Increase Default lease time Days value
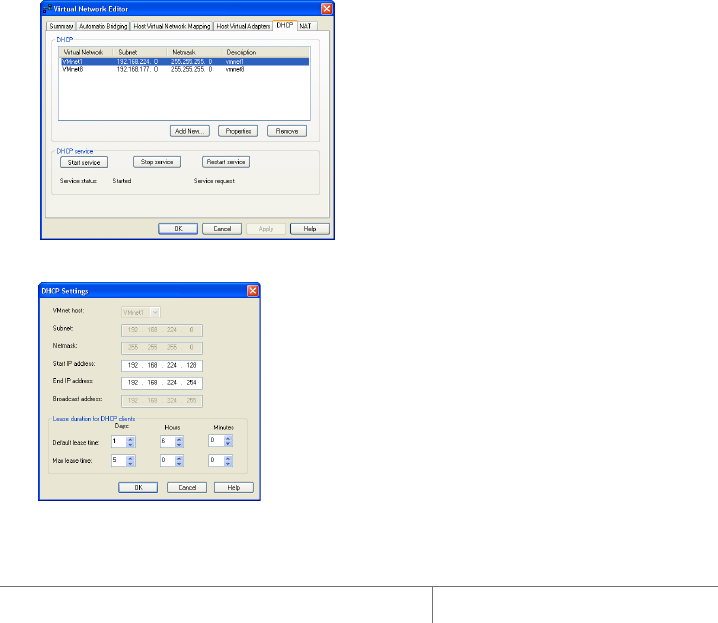Screen dimensions: 718x623 131,439
